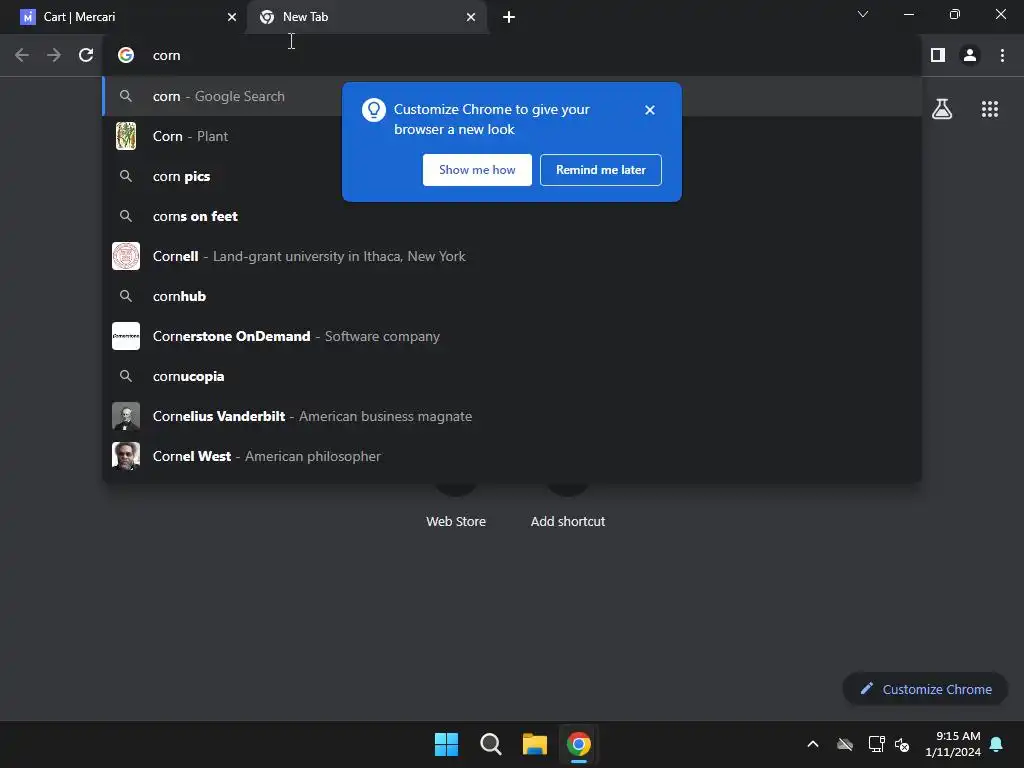Click the Remind me later button

click(600, 170)
